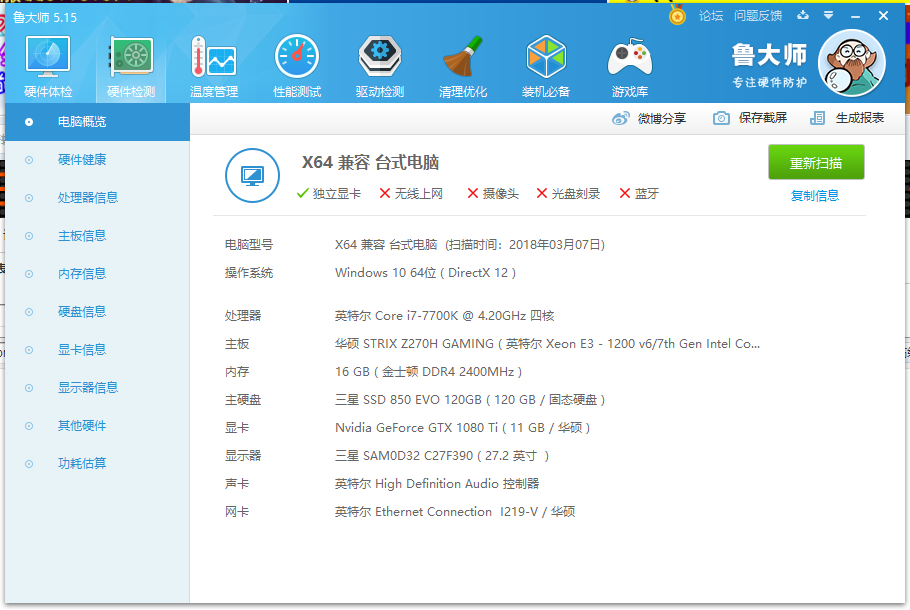Click the X64 兼容 台式电脑 heading
Viewport: 910px width, 610px height.
(370, 163)
